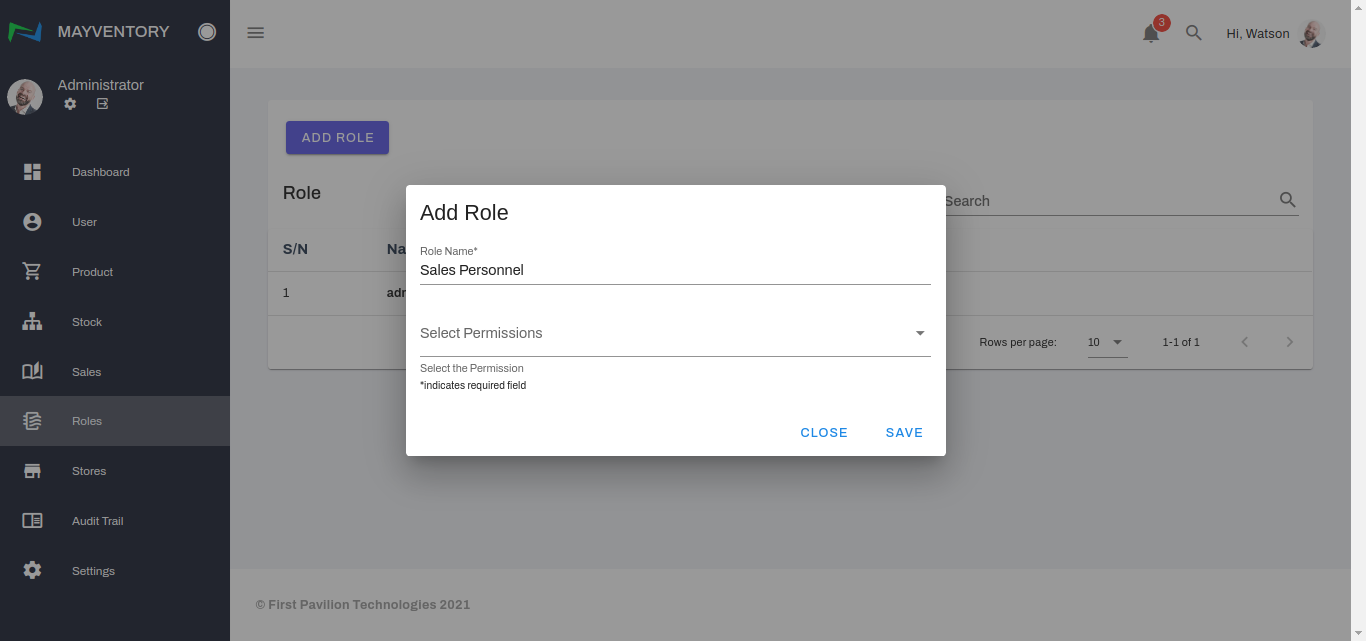Toggle the sidebar radio button beside MAYVENTORY

207,32
